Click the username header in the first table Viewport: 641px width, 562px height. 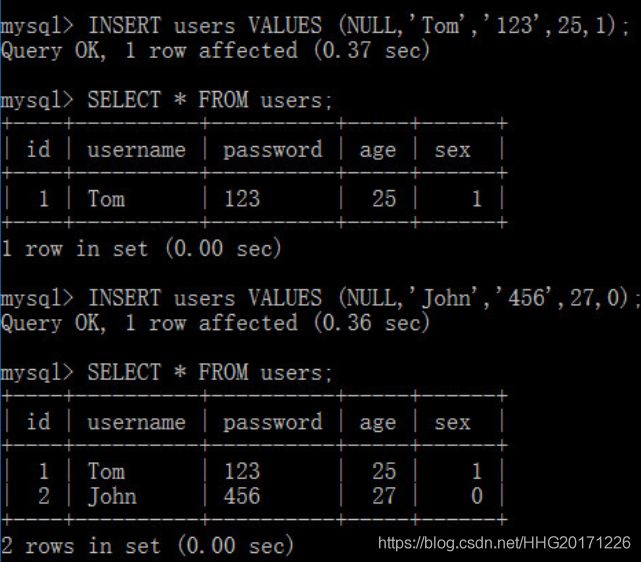coord(137,150)
